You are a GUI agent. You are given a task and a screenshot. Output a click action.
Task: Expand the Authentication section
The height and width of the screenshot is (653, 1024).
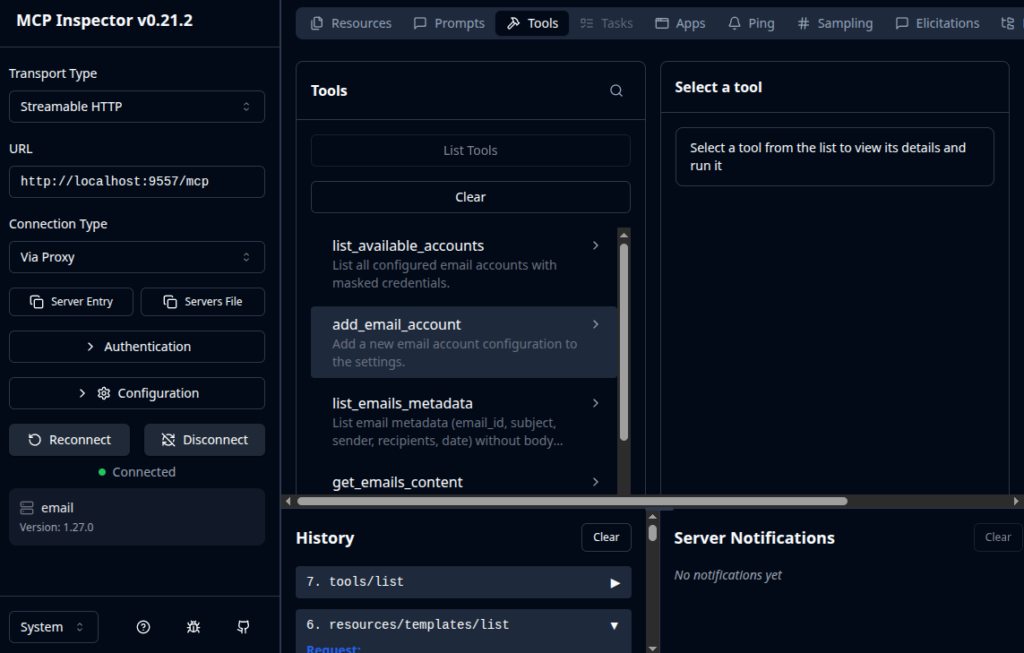pyautogui.click(x=136, y=347)
